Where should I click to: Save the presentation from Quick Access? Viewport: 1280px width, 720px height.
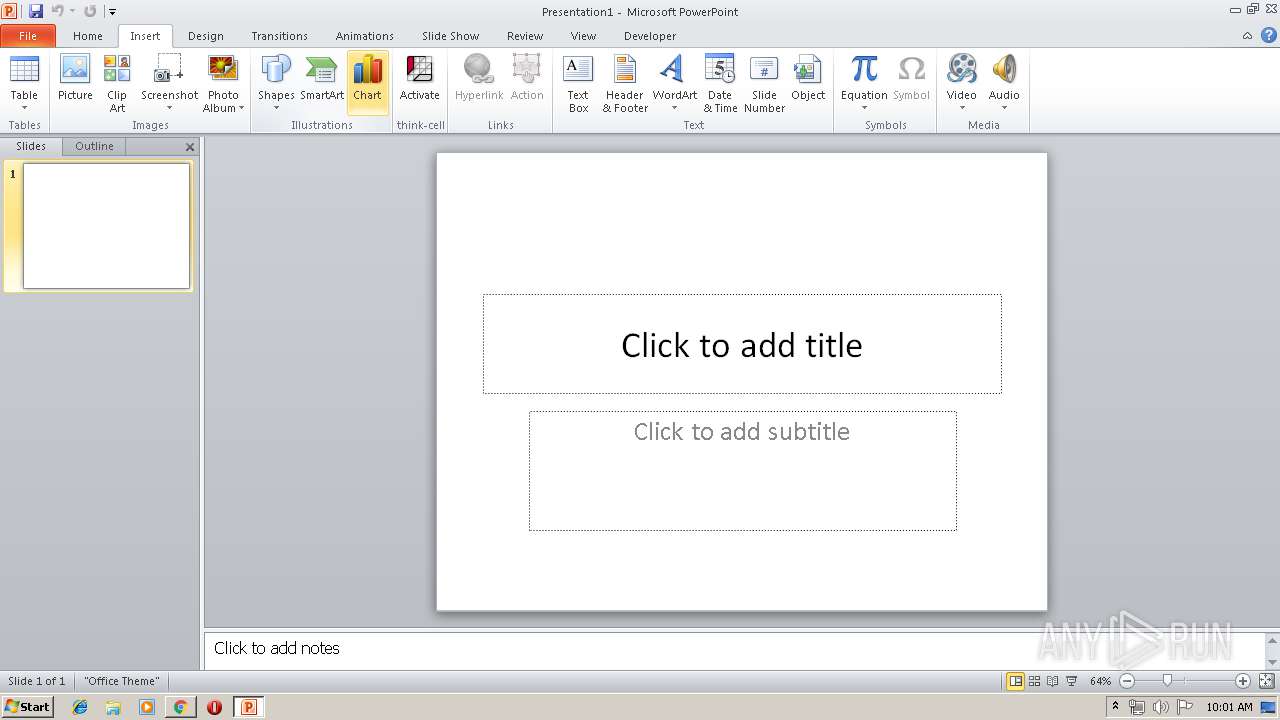pyautogui.click(x=36, y=11)
